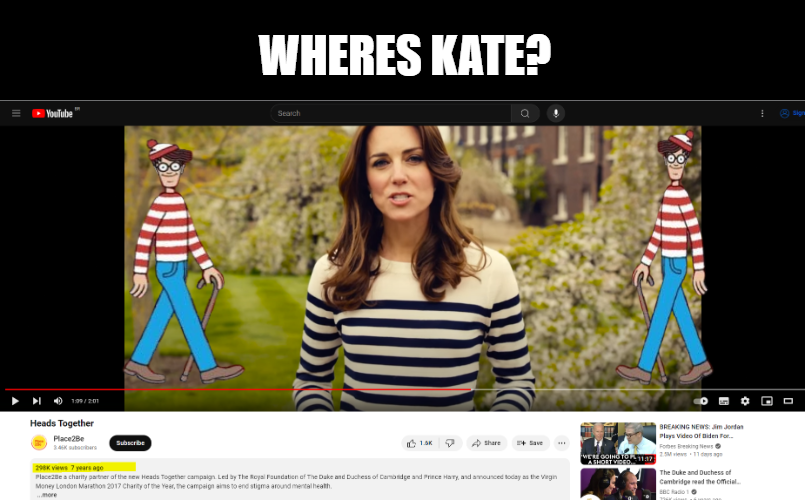Subscribe to the Place2Be channel
Viewport: 805px width, 500px height.
point(130,443)
